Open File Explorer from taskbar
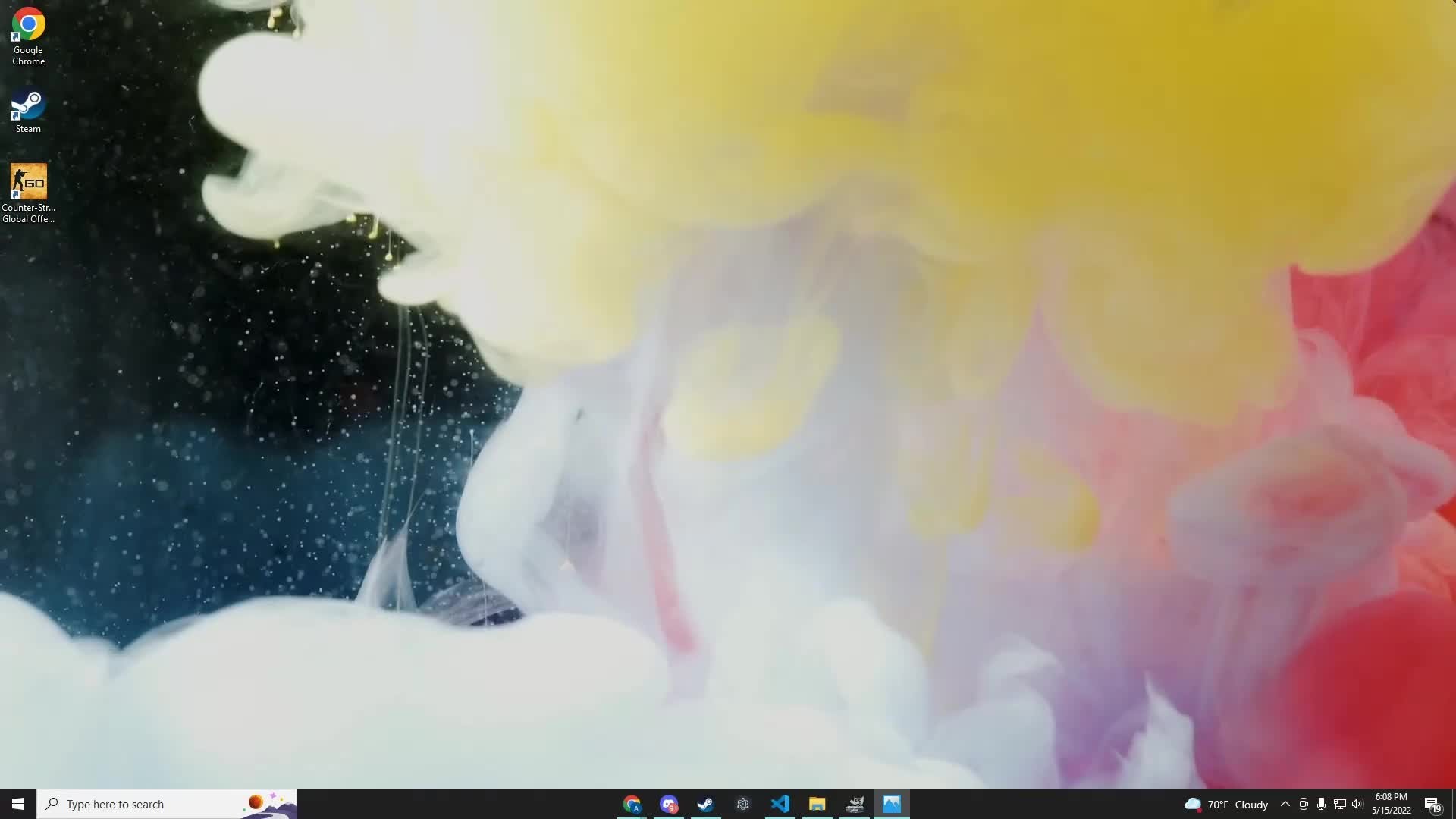 point(817,804)
